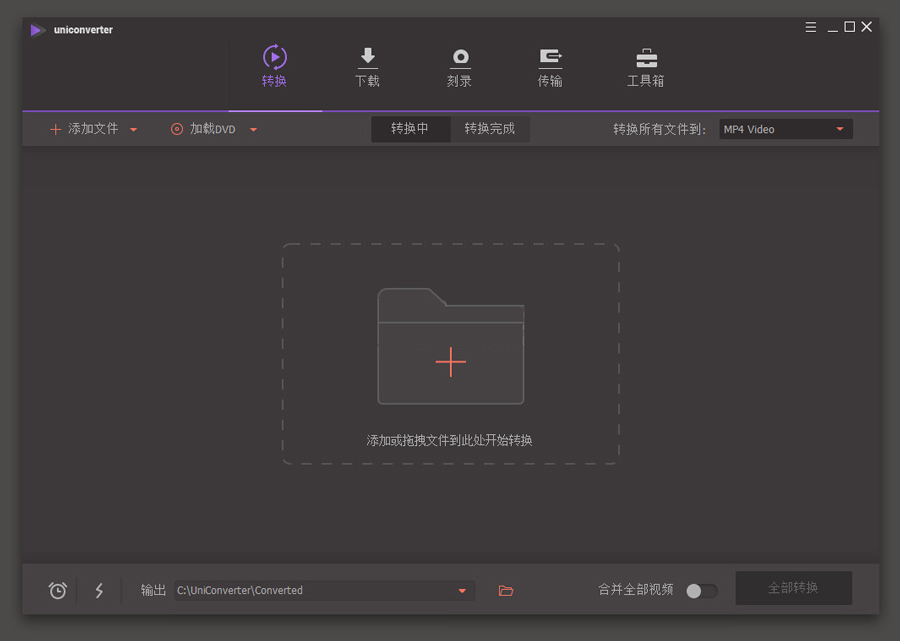
Task: Expand the output path dropdown arrow
Action: click(x=462, y=590)
